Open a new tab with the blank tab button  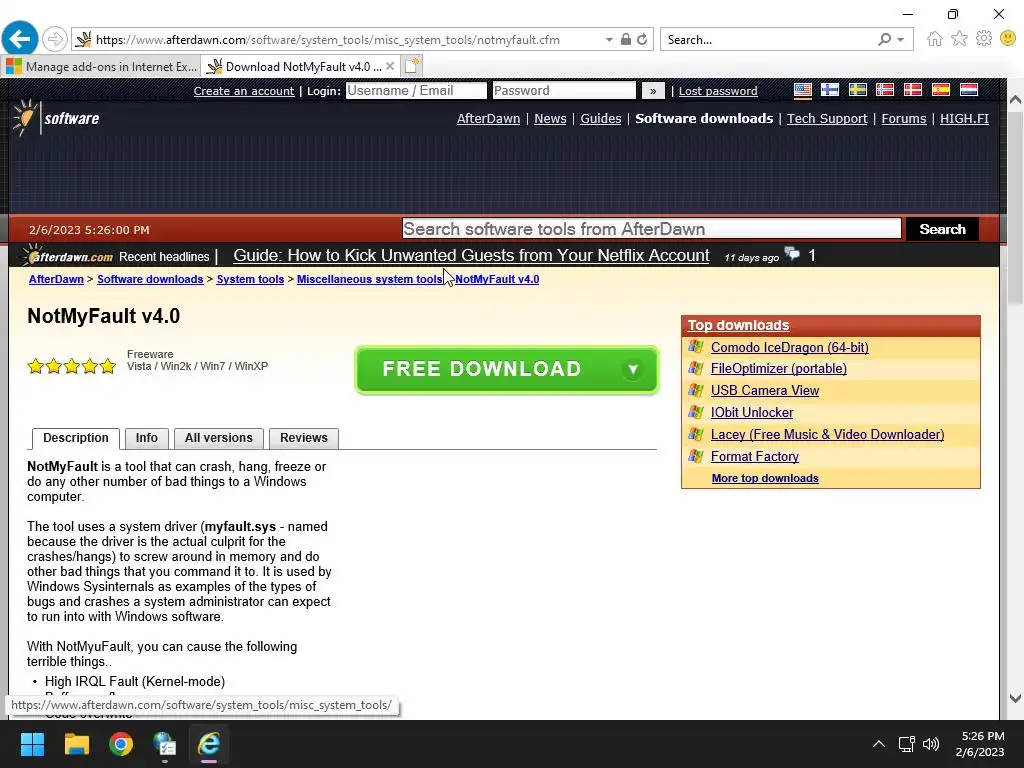point(411,66)
